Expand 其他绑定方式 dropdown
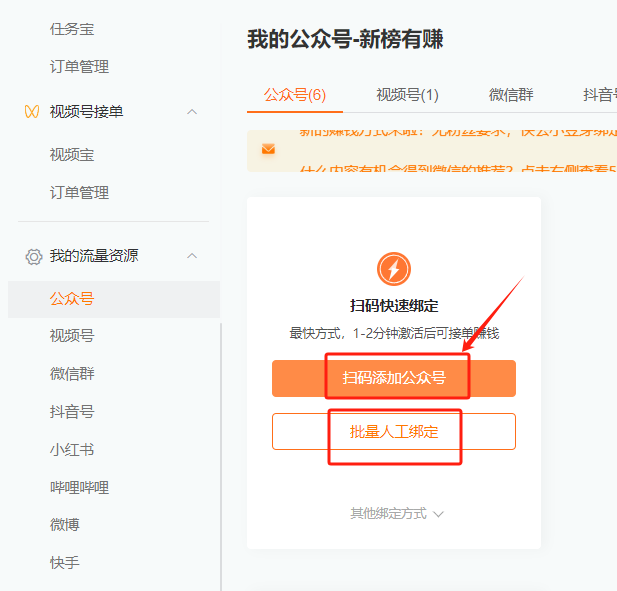The image size is (617, 591). 397,513
